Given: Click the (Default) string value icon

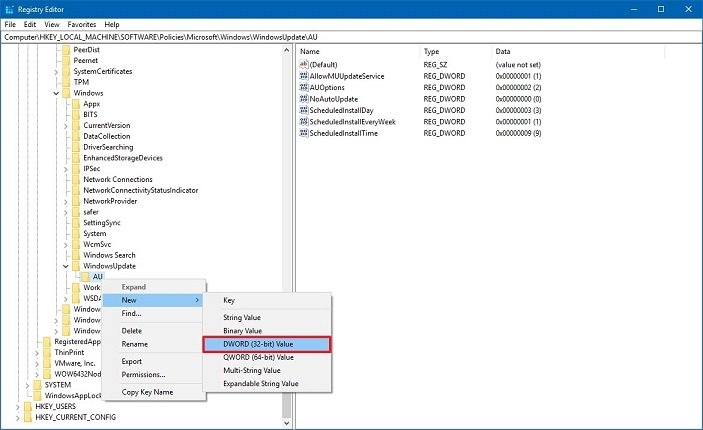Looking at the screenshot, I should click(303, 64).
